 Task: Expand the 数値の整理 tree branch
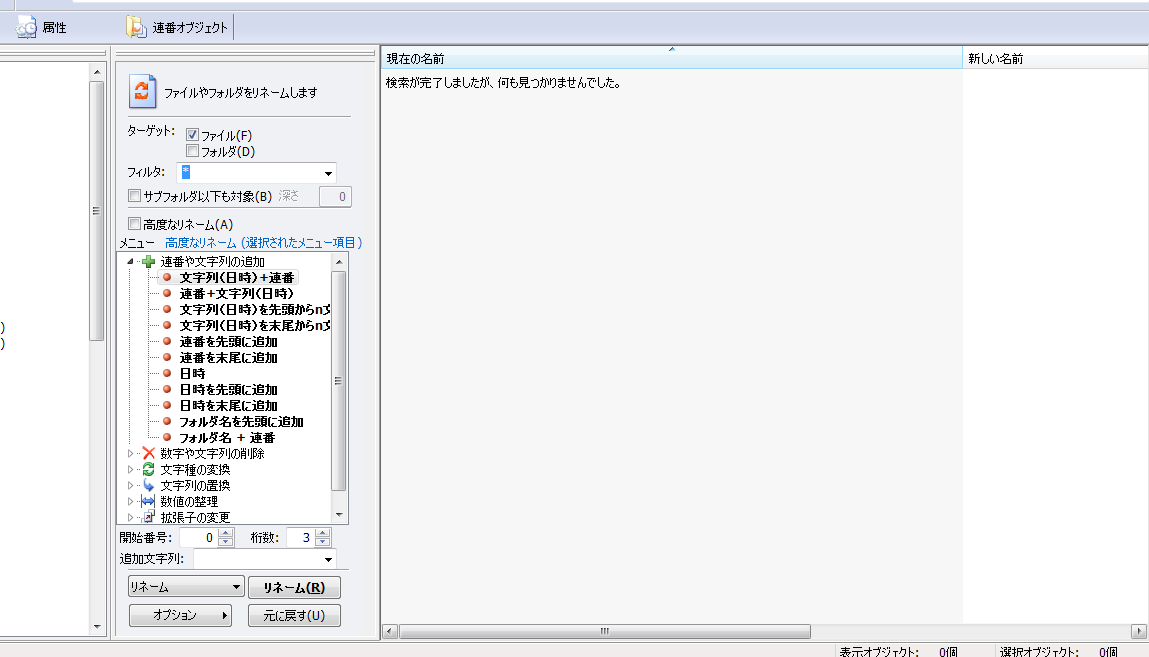pos(130,502)
